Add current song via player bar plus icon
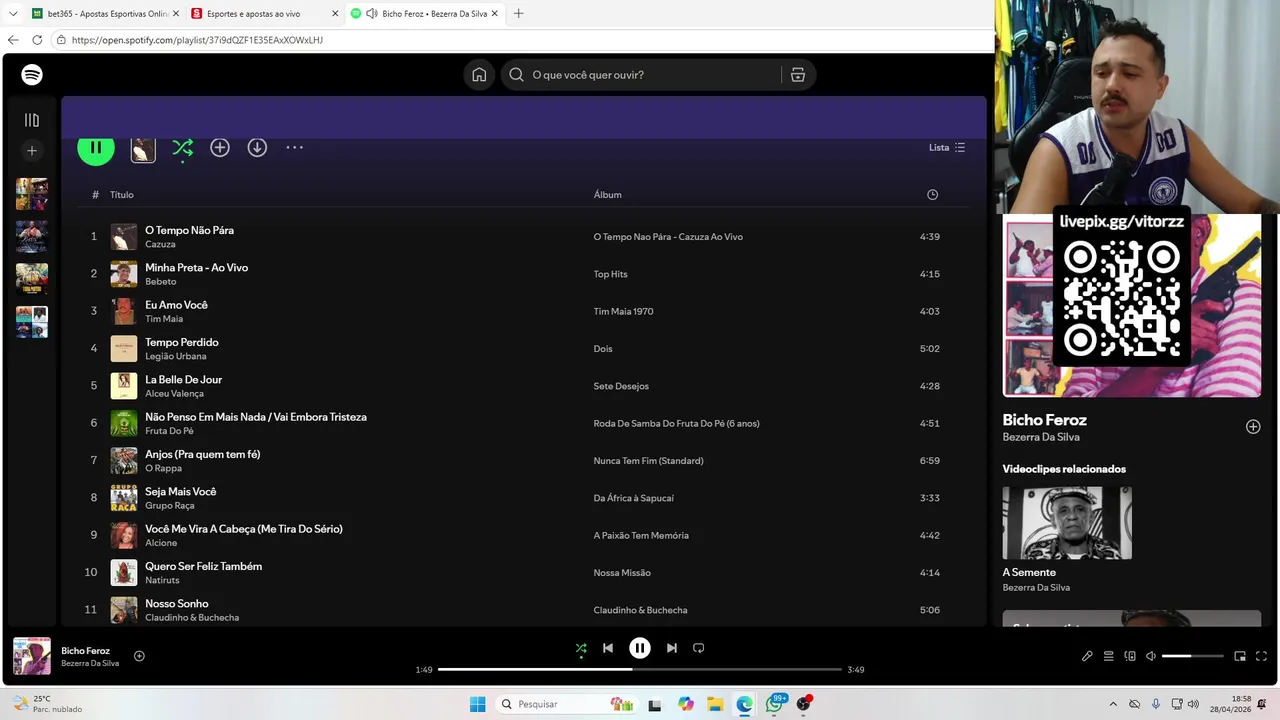 coord(139,656)
